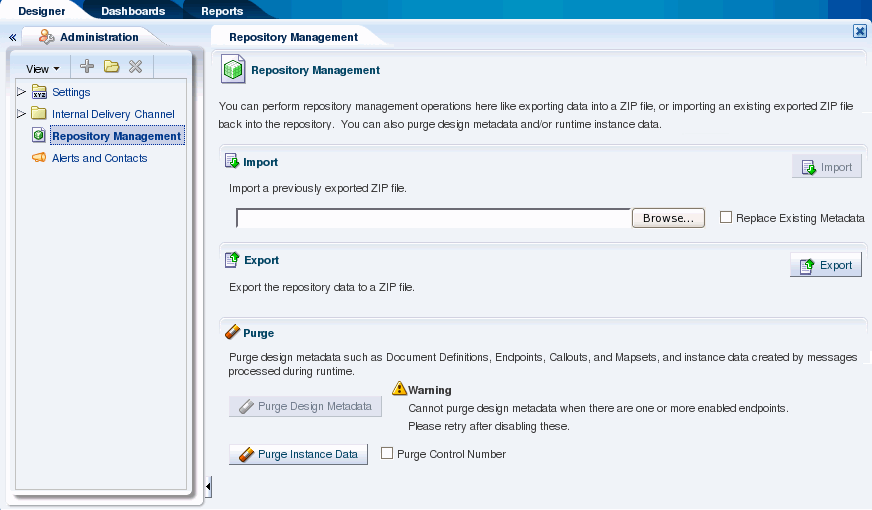
Task: Expand Internal Delivery Channel node
Action: click(x=21, y=113)
